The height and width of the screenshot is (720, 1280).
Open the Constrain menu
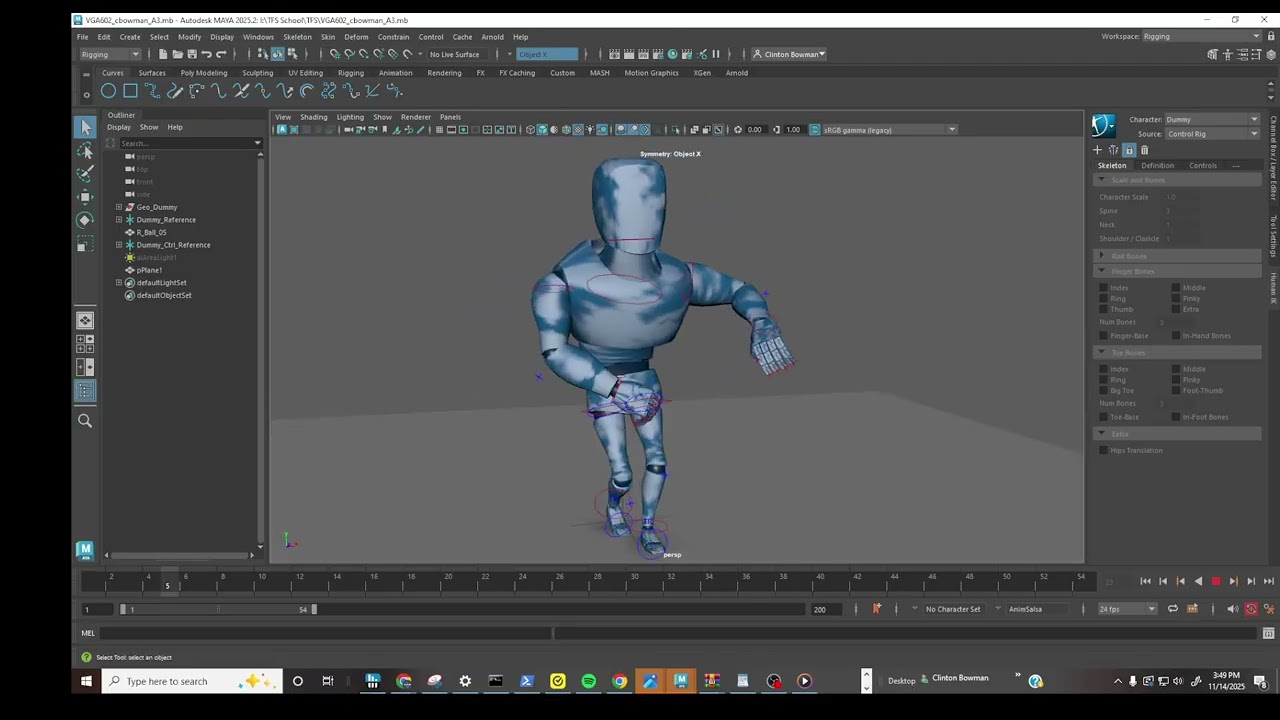(393, 37)
